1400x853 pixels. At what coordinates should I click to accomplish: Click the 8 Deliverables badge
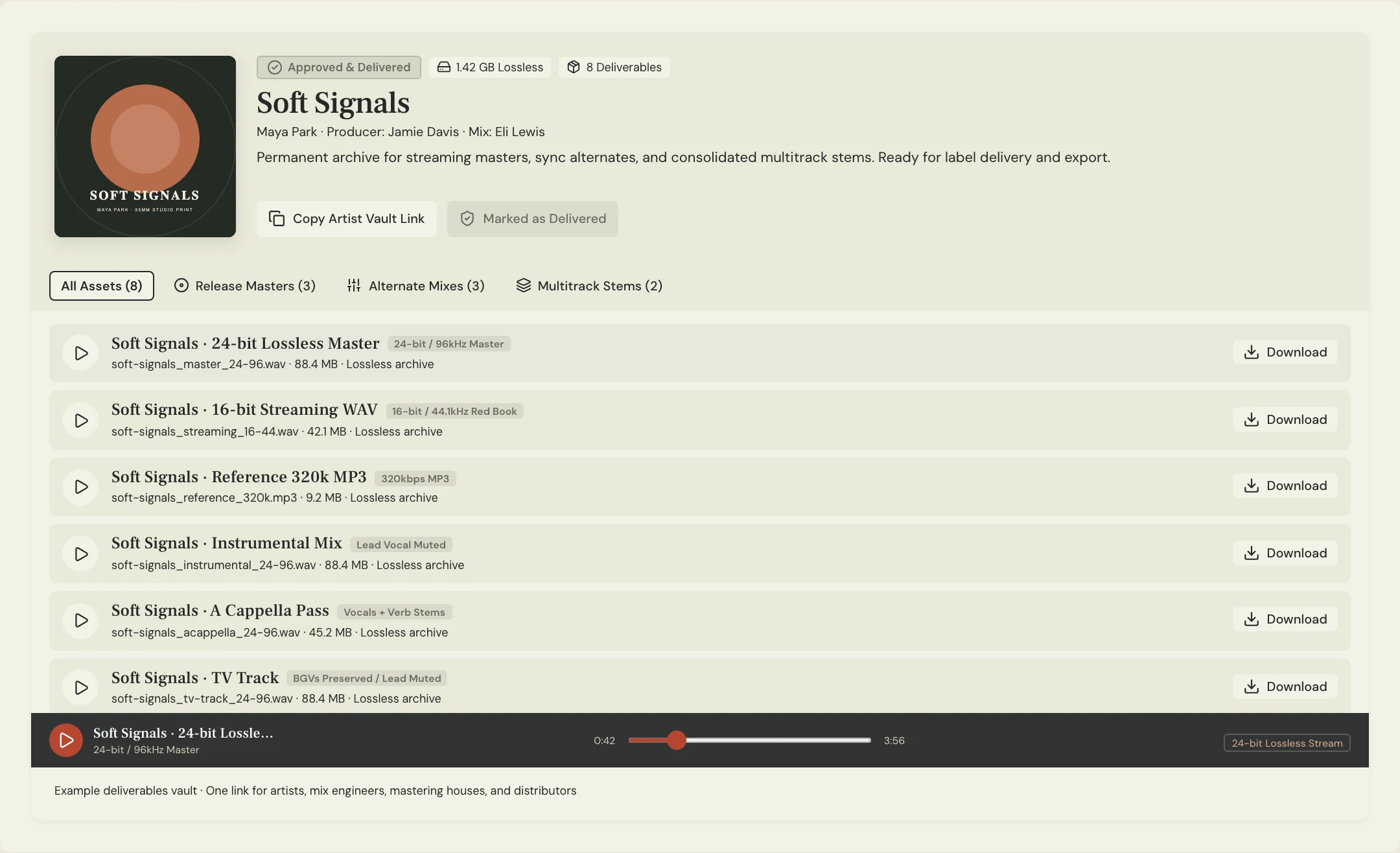tap(614, 67)
